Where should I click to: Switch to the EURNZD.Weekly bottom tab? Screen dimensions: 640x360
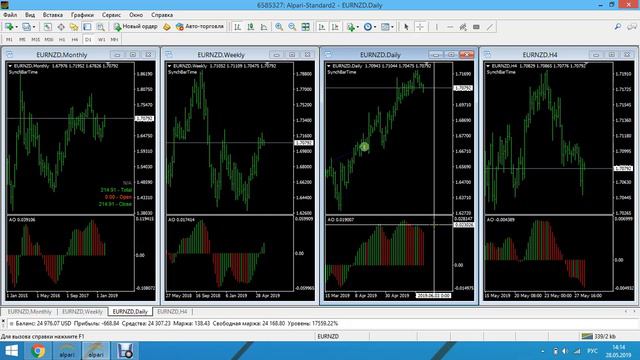(82, 311)
